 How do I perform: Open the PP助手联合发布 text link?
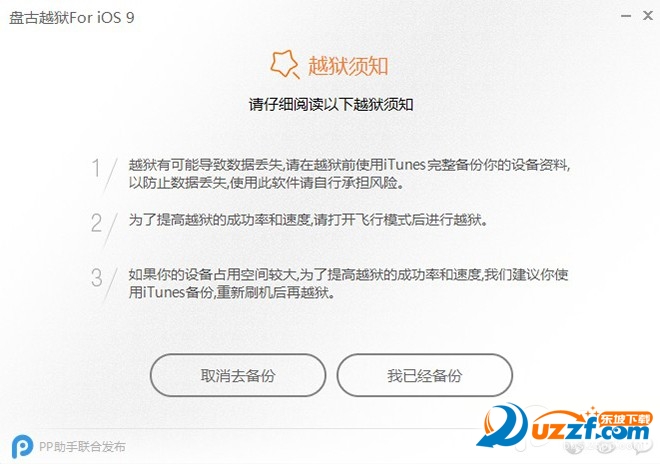[x=82, y=447]
